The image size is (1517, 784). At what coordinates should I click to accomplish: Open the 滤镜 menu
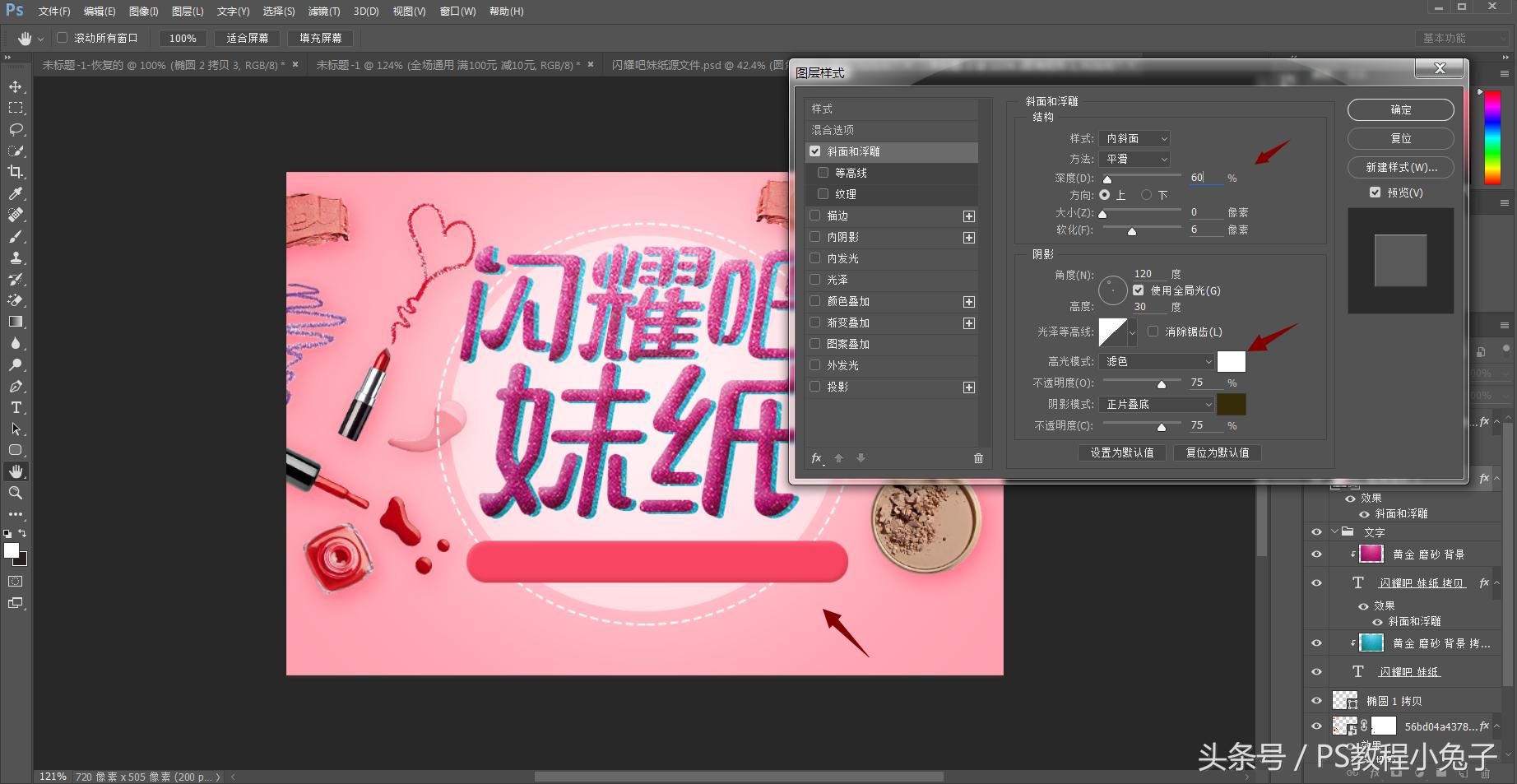(x=324, y=11)
